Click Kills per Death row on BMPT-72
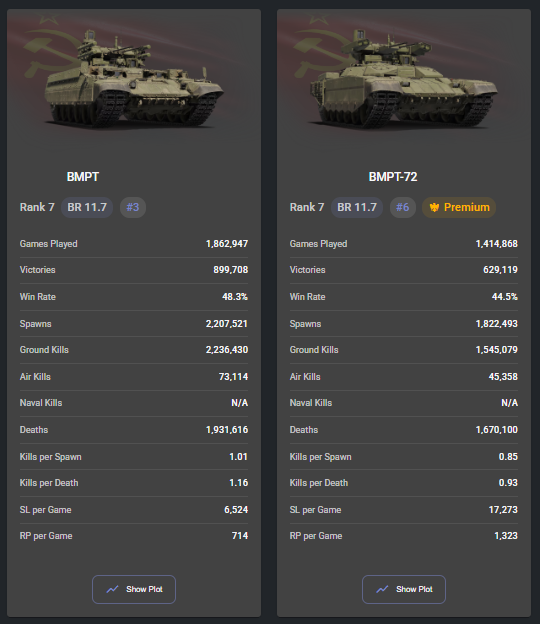 pos(404,483)
